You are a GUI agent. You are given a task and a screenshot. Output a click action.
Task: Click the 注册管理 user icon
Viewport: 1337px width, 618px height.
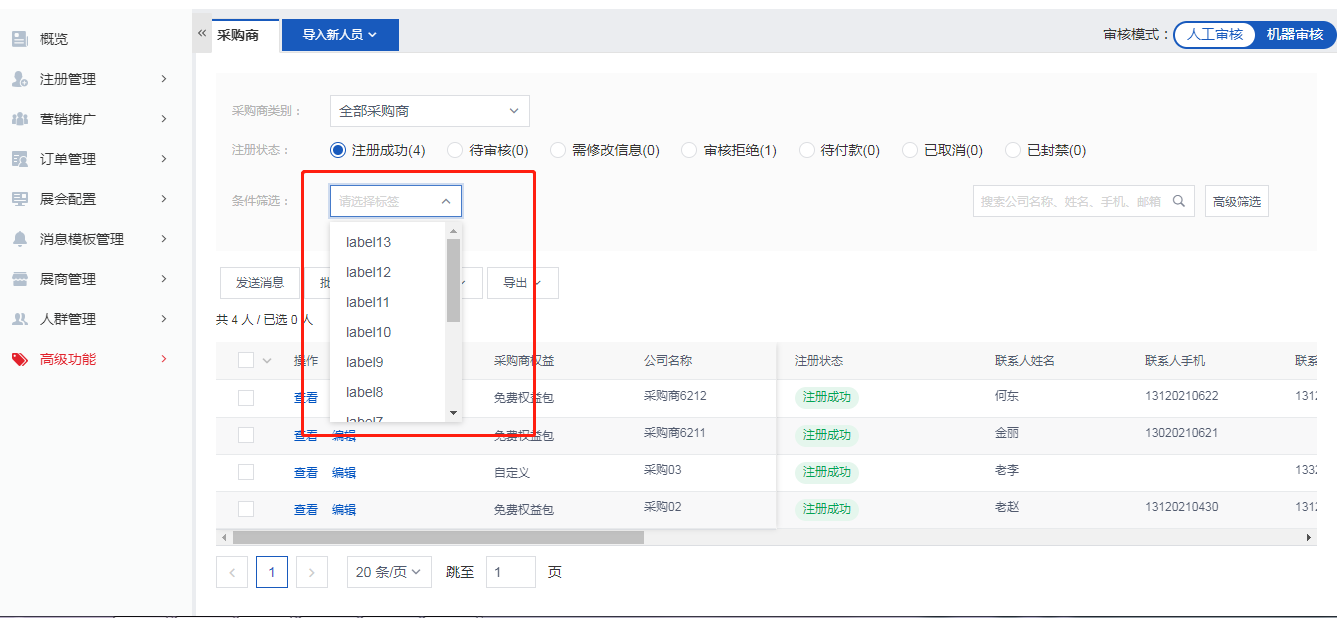pos(19,79)
